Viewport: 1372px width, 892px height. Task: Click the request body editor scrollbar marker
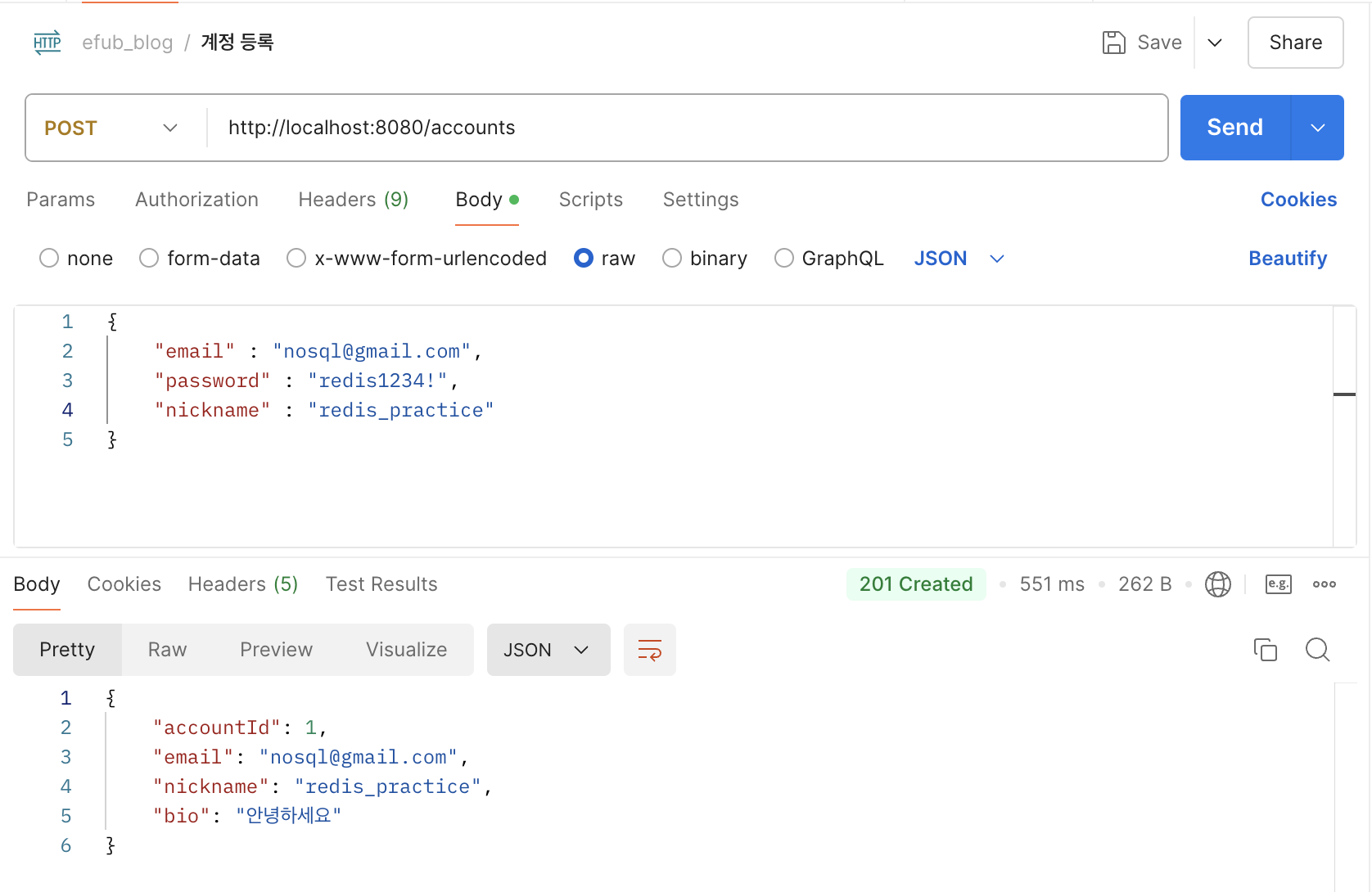tap(1344, 394)
